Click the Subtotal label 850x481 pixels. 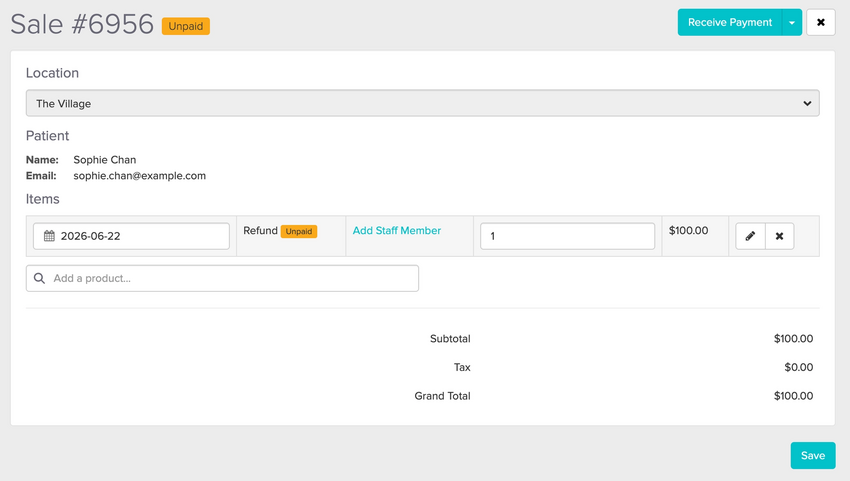450,338
